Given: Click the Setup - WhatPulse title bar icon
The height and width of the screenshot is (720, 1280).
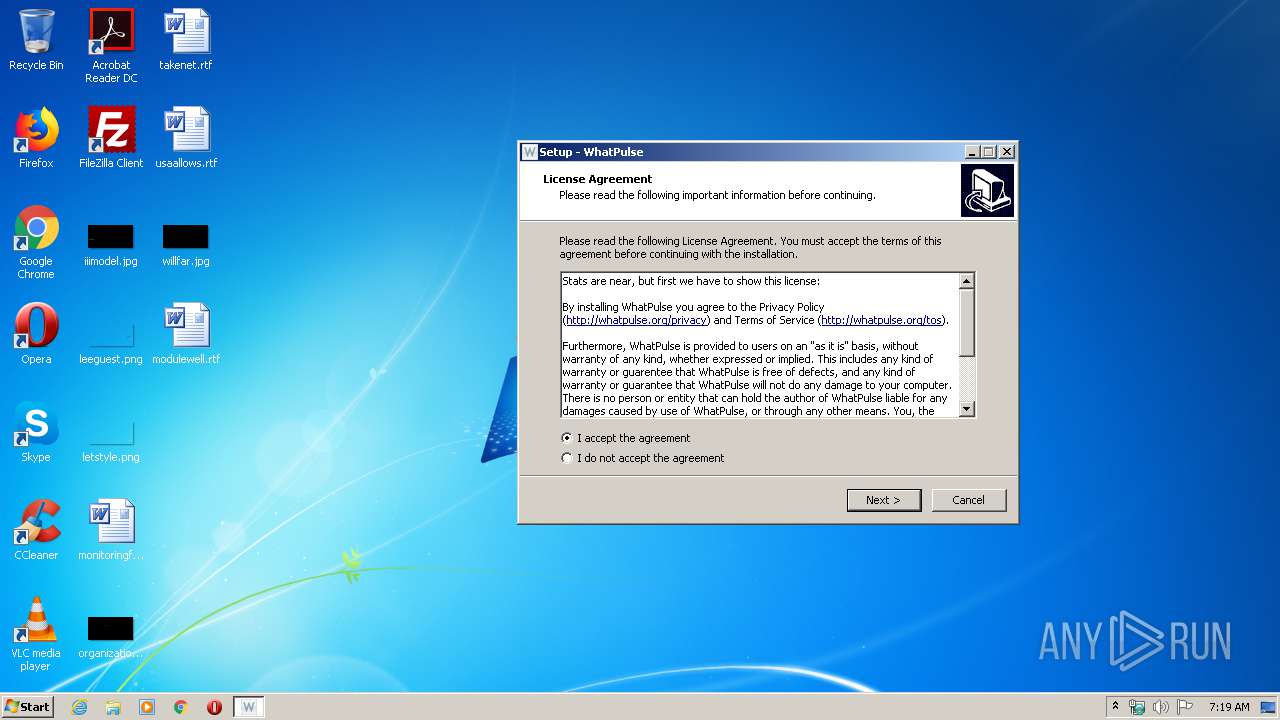Looking at the screenshot, I should point(530,152).
